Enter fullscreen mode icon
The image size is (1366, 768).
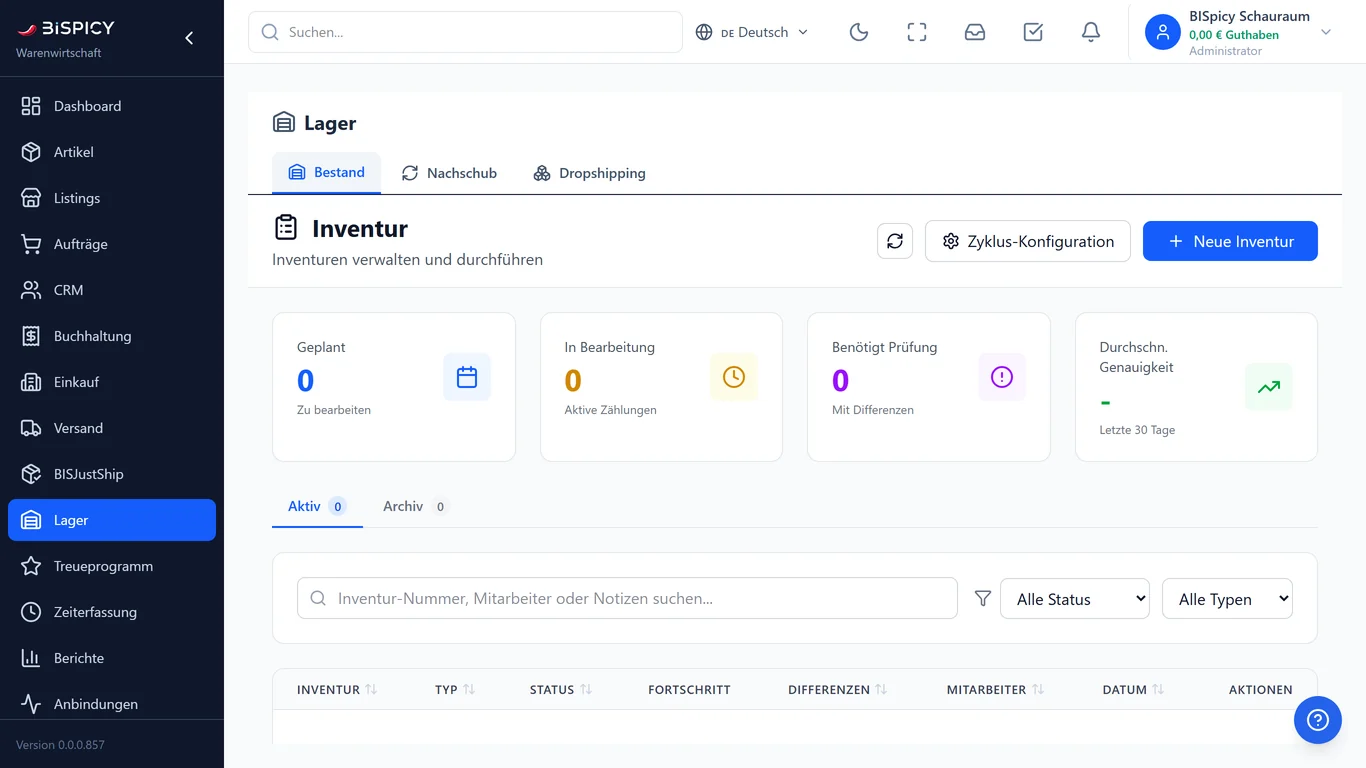(x=917, y=32)
